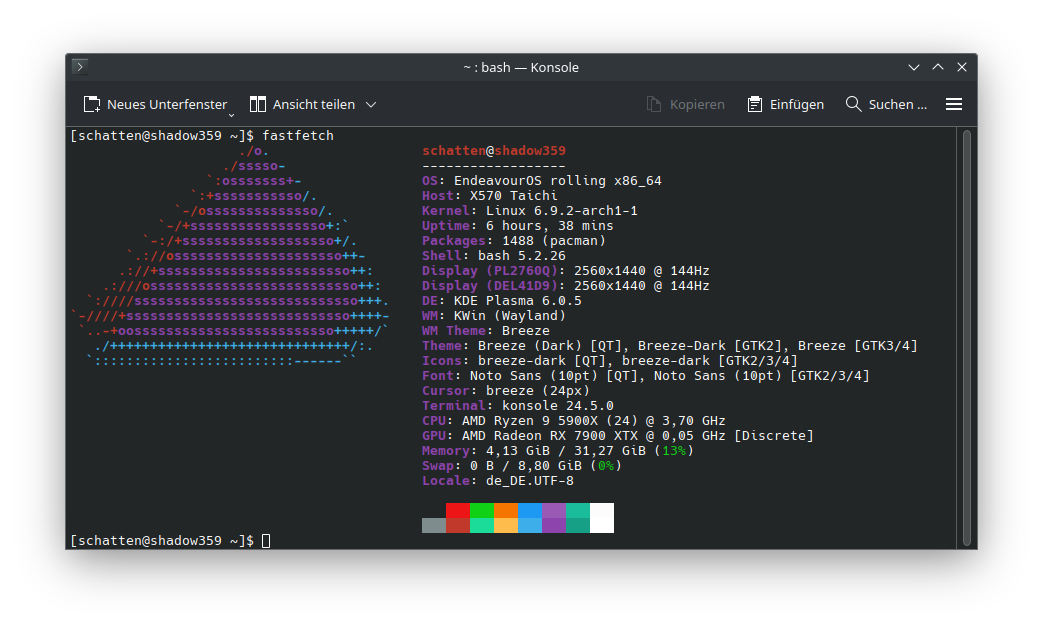Open a new tab with Neues Unterfenster
1044x628 pixels.
[x=155, y=105]
